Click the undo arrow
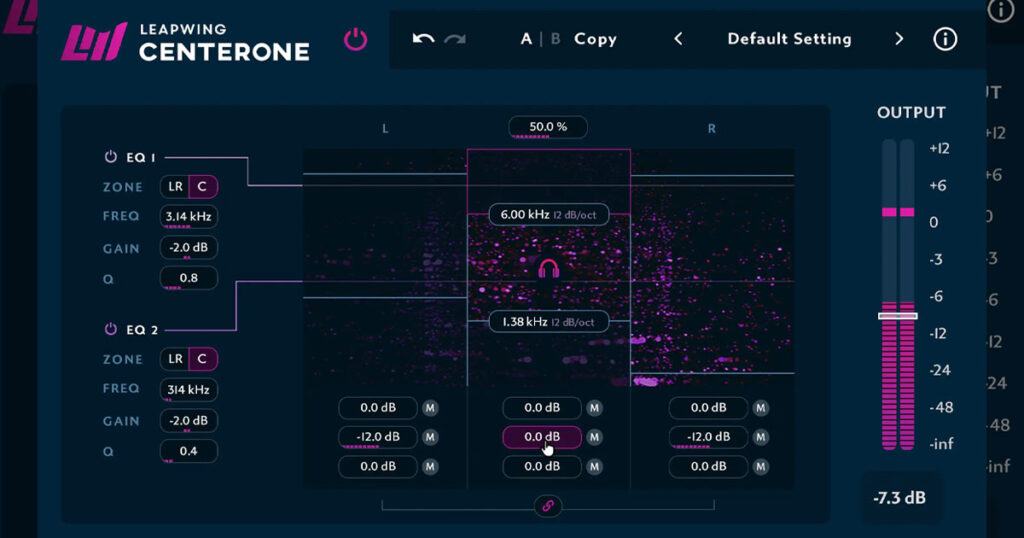1024x538 pixels. click(423, 39)
